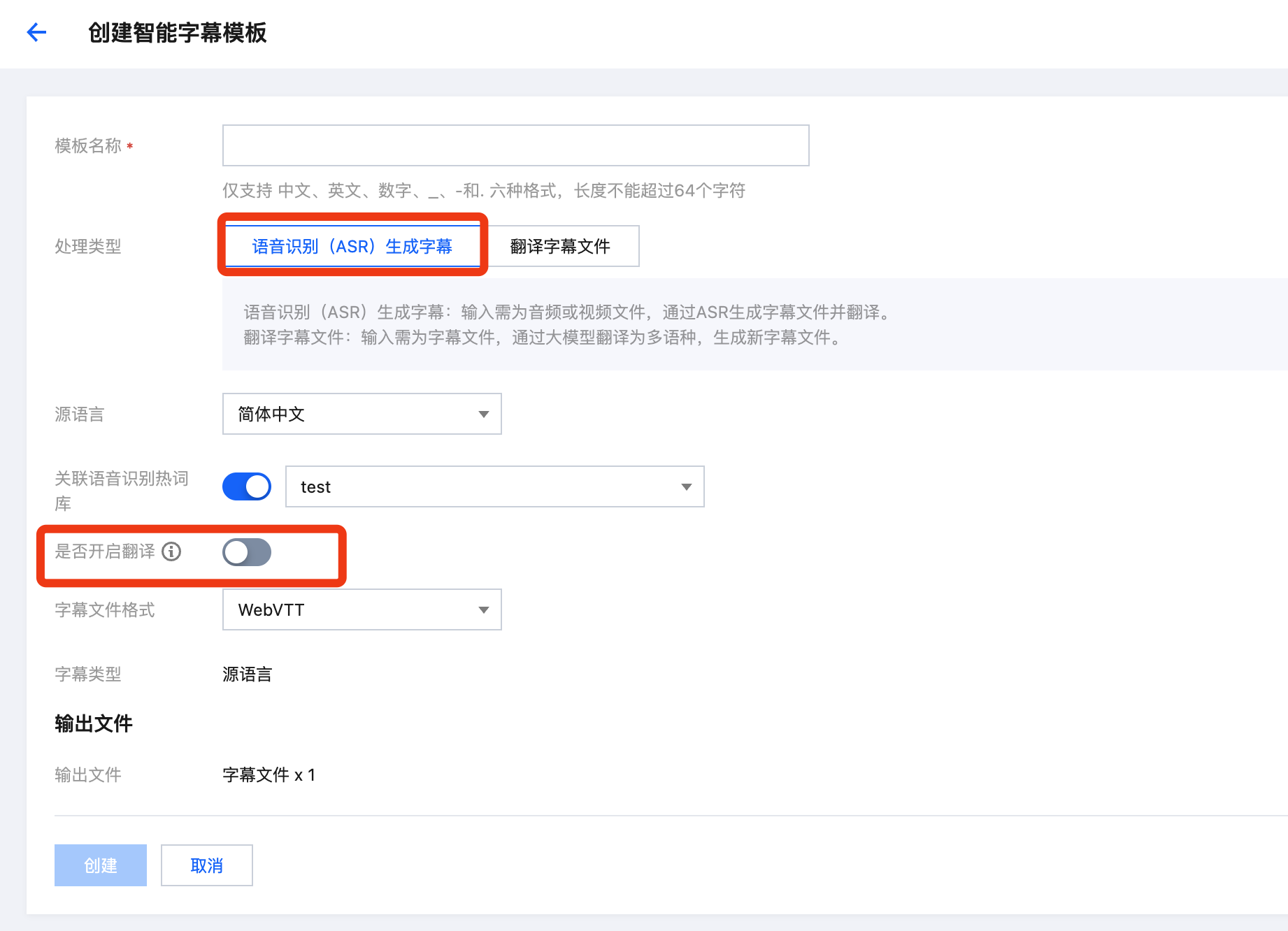
Task: Enable the 是否开启翻译 toggle
Action: (x=247, y=552)
